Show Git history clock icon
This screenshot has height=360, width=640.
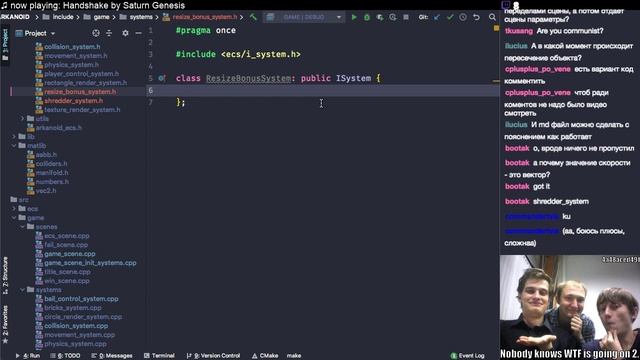pyautogui.click(x=463, y=17)
